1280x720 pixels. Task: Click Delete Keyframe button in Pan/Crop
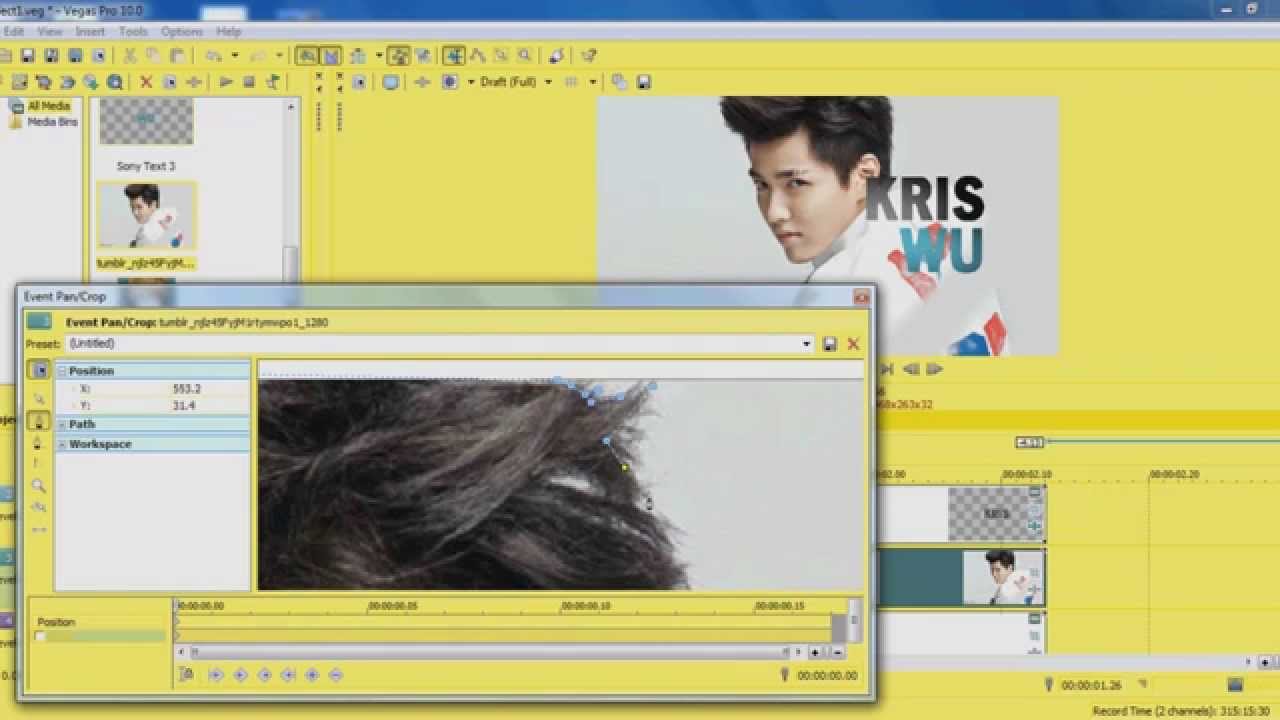[x=336, y=675]
